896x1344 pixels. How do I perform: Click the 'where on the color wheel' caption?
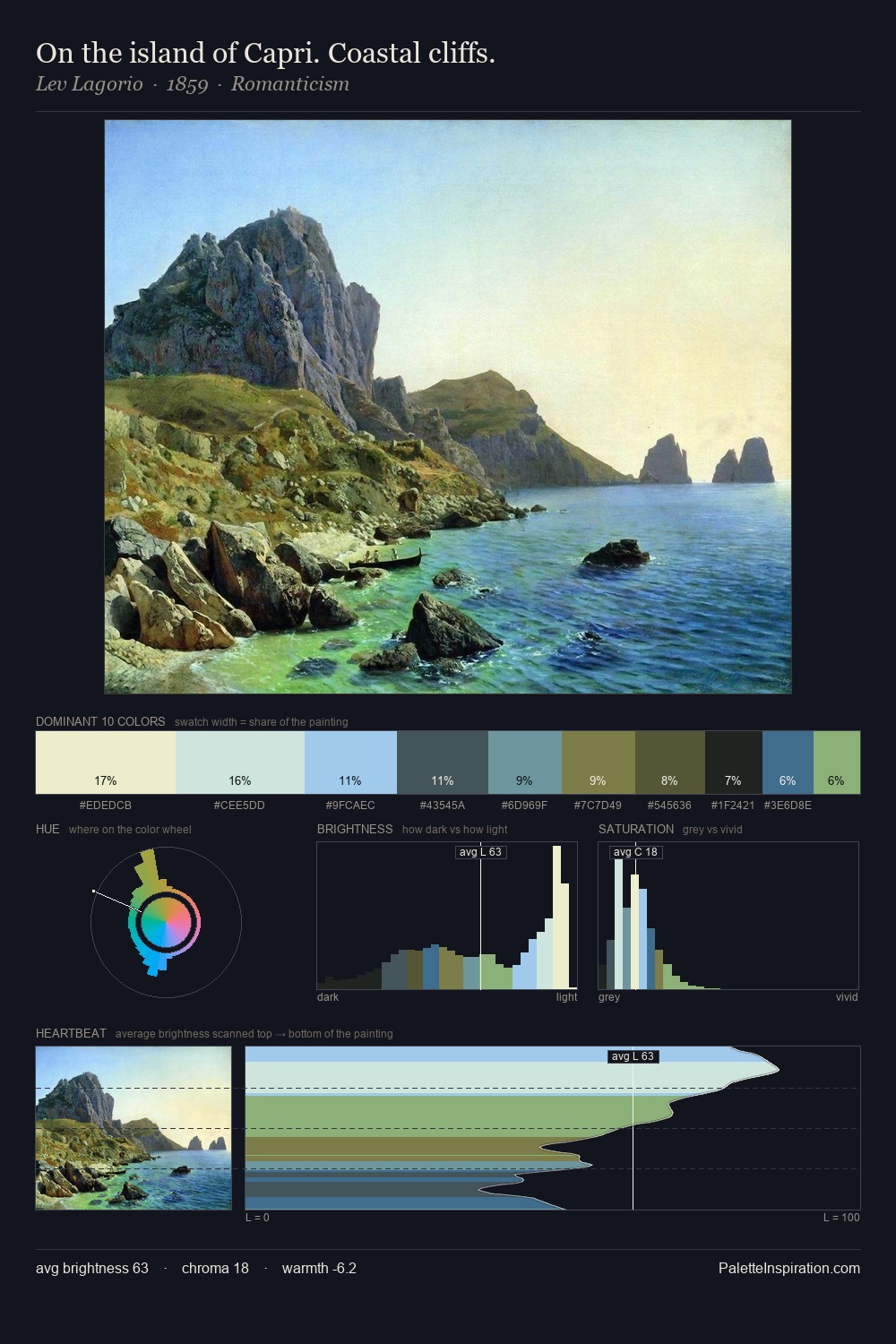[x=130, y=829]
